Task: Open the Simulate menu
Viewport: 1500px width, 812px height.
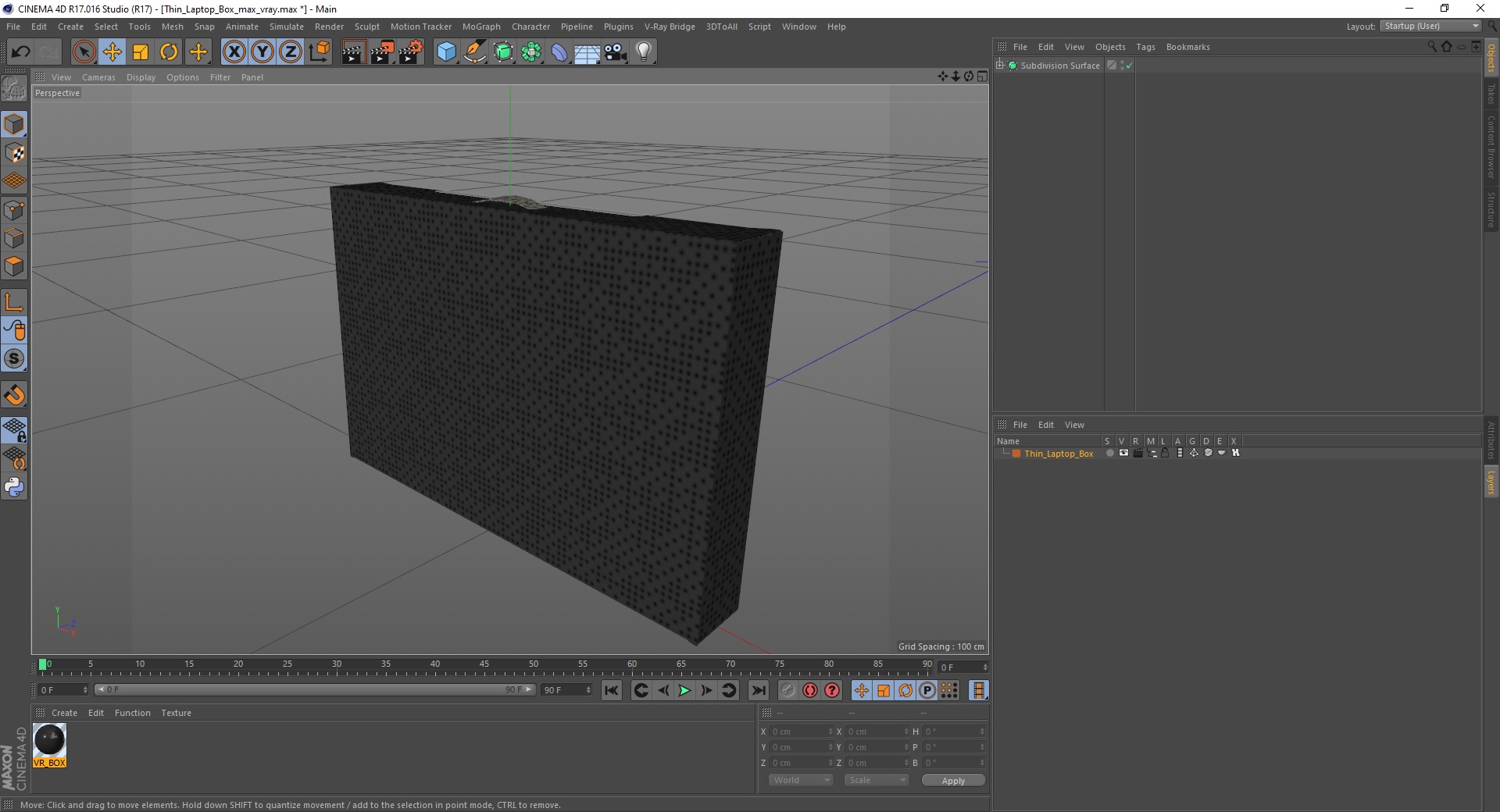Action: 286,27
